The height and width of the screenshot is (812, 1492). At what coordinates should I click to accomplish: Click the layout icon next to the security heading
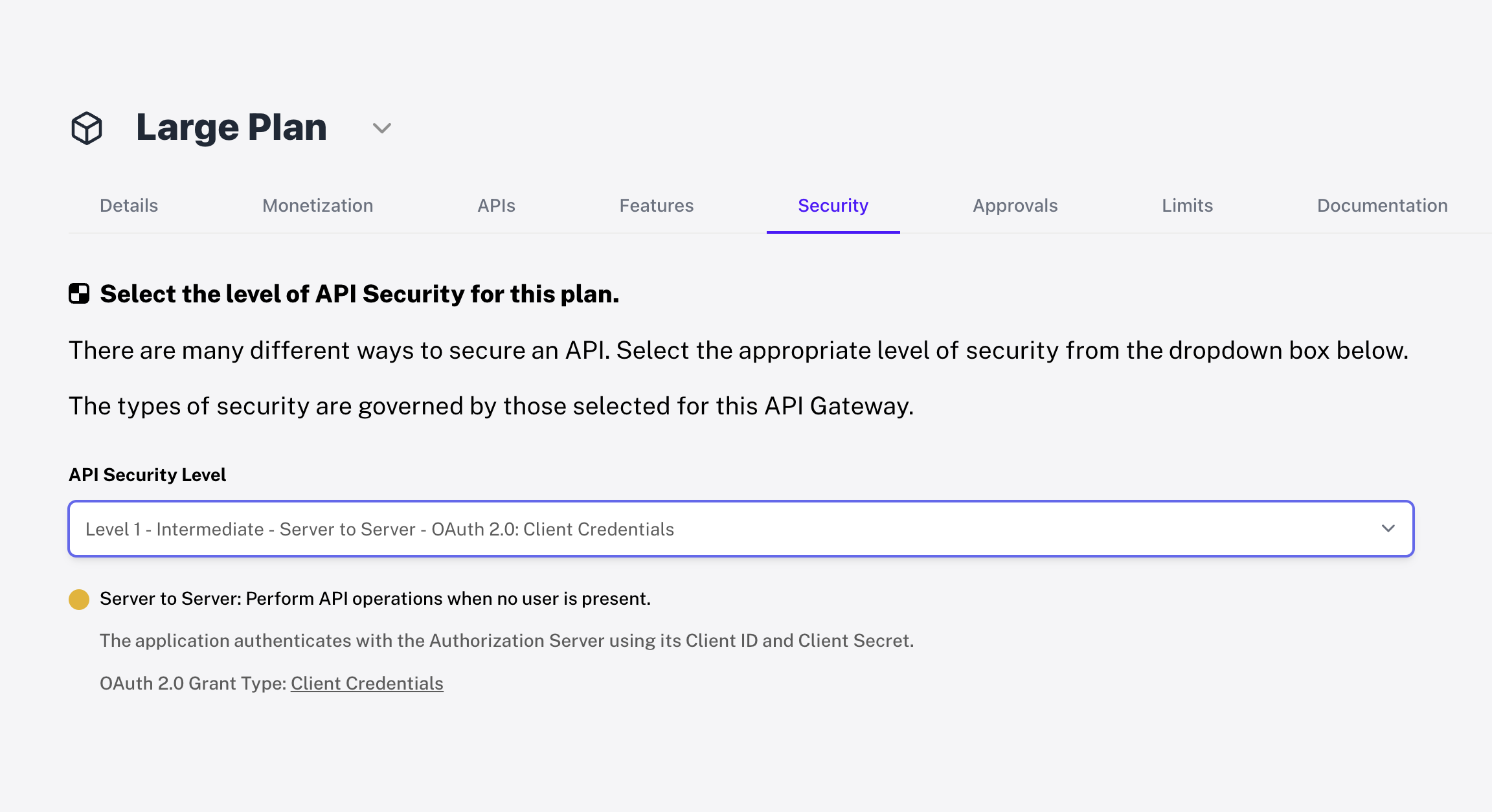pos(80,294)
